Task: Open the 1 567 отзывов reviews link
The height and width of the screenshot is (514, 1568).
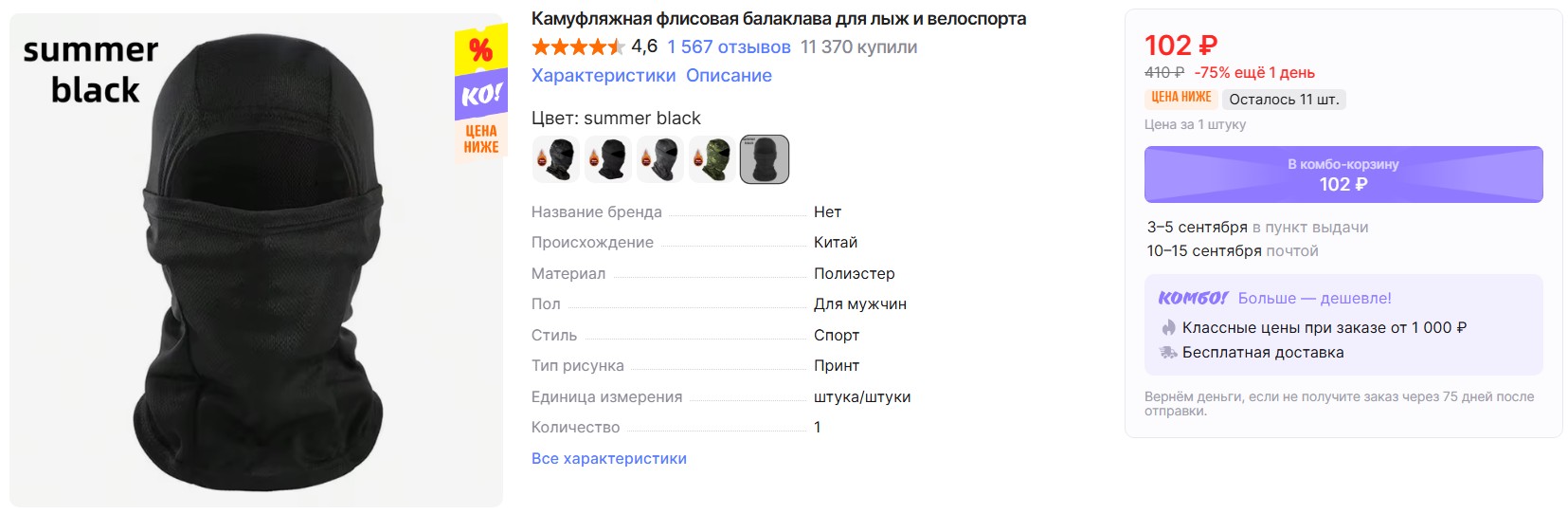Action: click(729, 46)
